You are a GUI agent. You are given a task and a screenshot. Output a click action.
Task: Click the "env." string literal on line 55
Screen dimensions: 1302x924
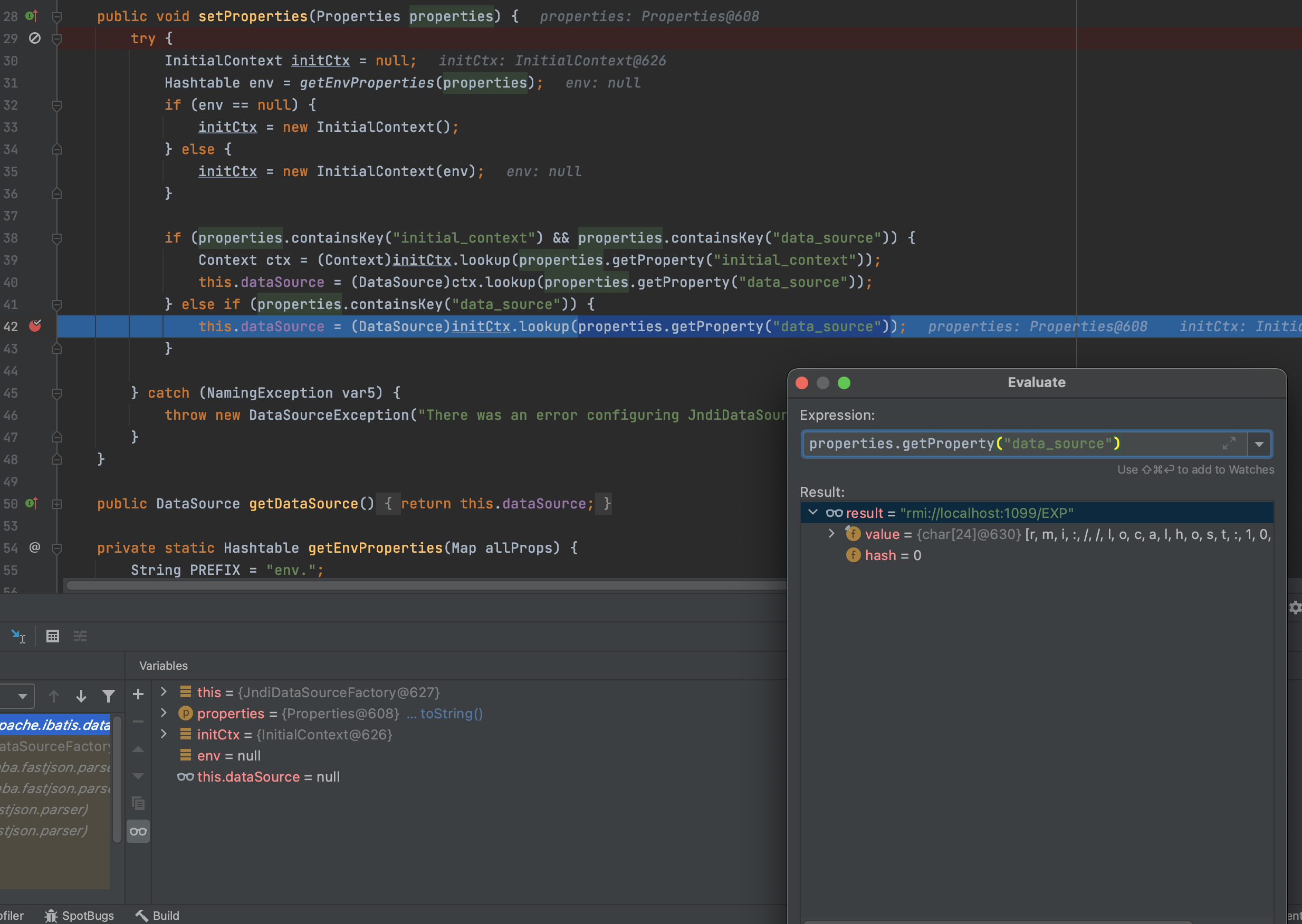pos(291,570)
